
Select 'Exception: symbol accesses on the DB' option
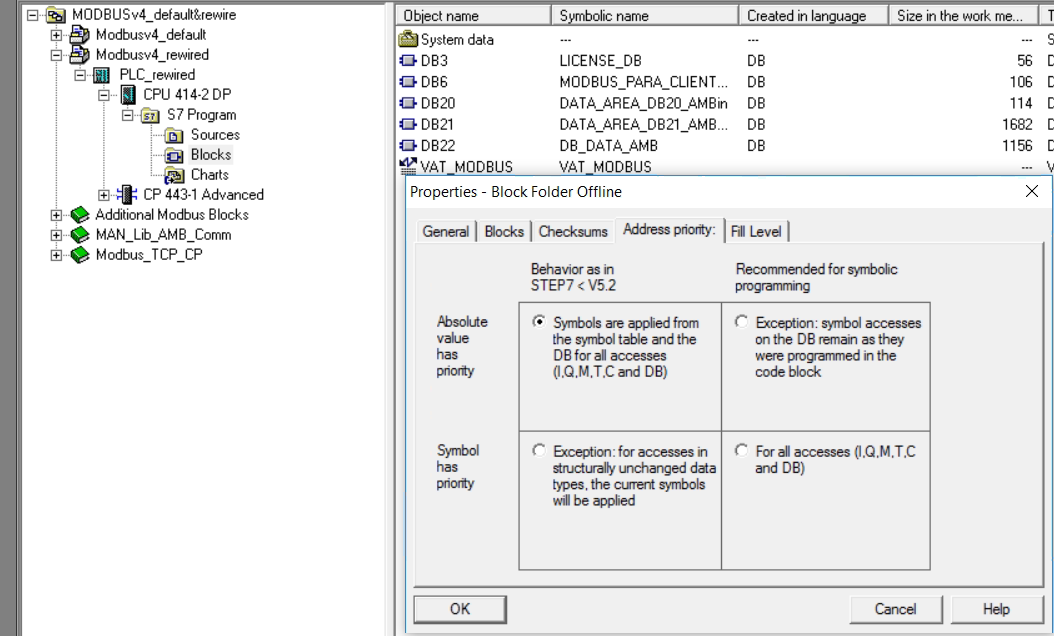click(741, 321)
